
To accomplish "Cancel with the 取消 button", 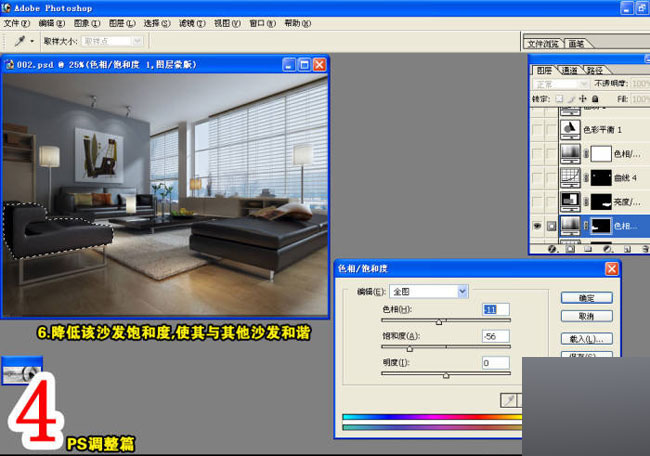I will point(587,316).
